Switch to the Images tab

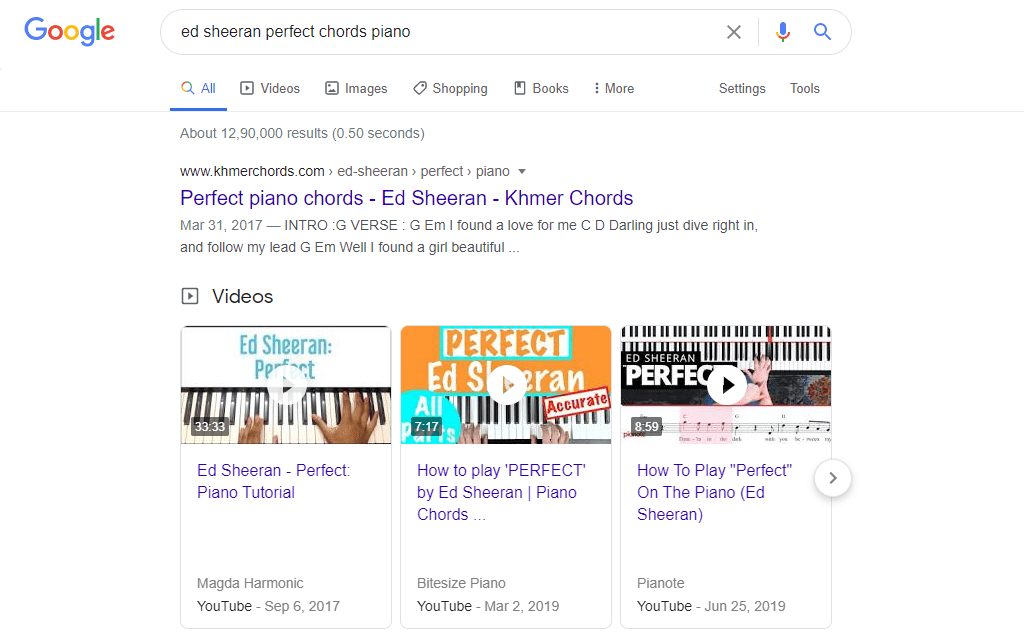pos(356,88)
